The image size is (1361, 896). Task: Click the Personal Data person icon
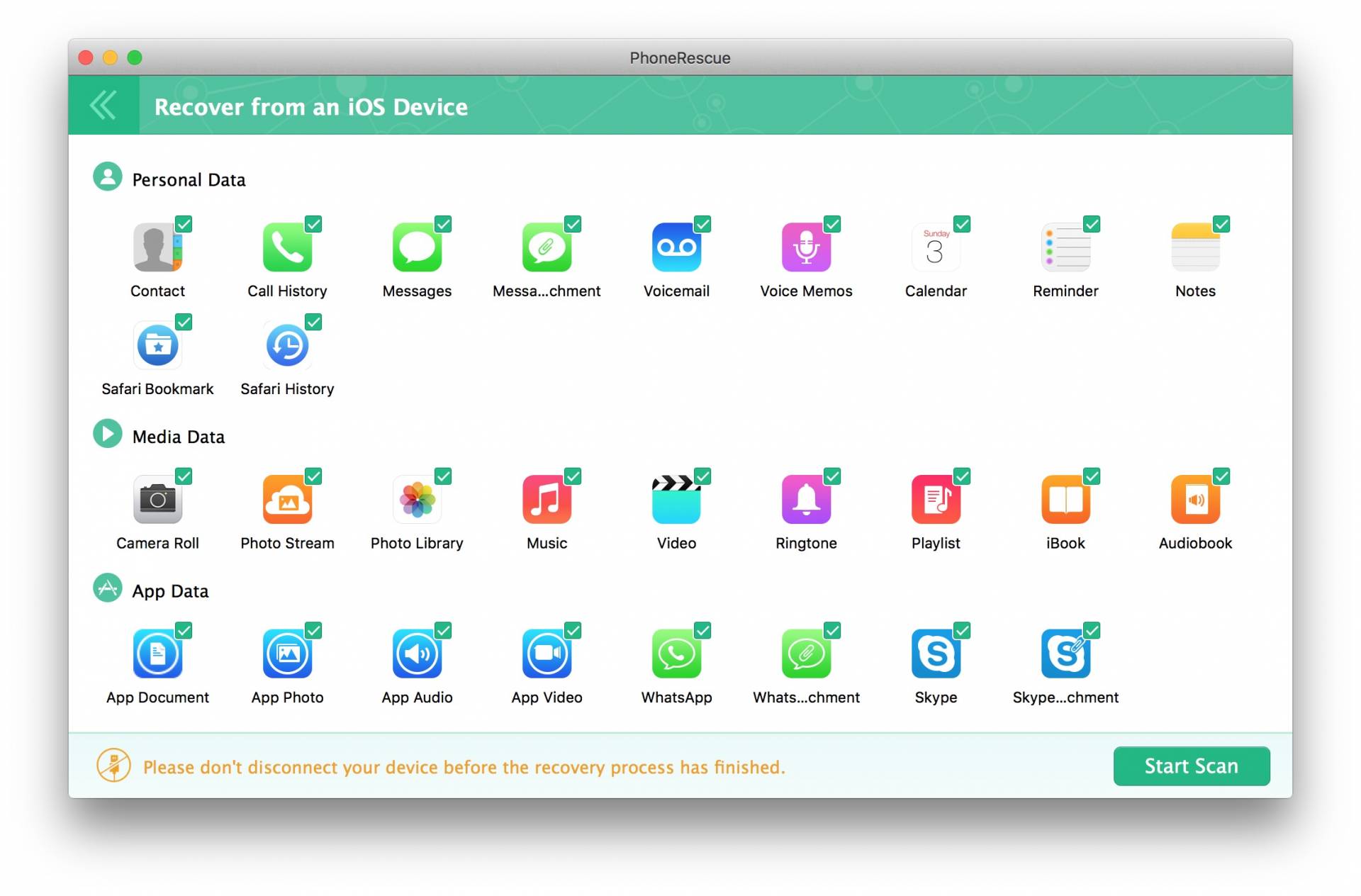tap(108, 177)
